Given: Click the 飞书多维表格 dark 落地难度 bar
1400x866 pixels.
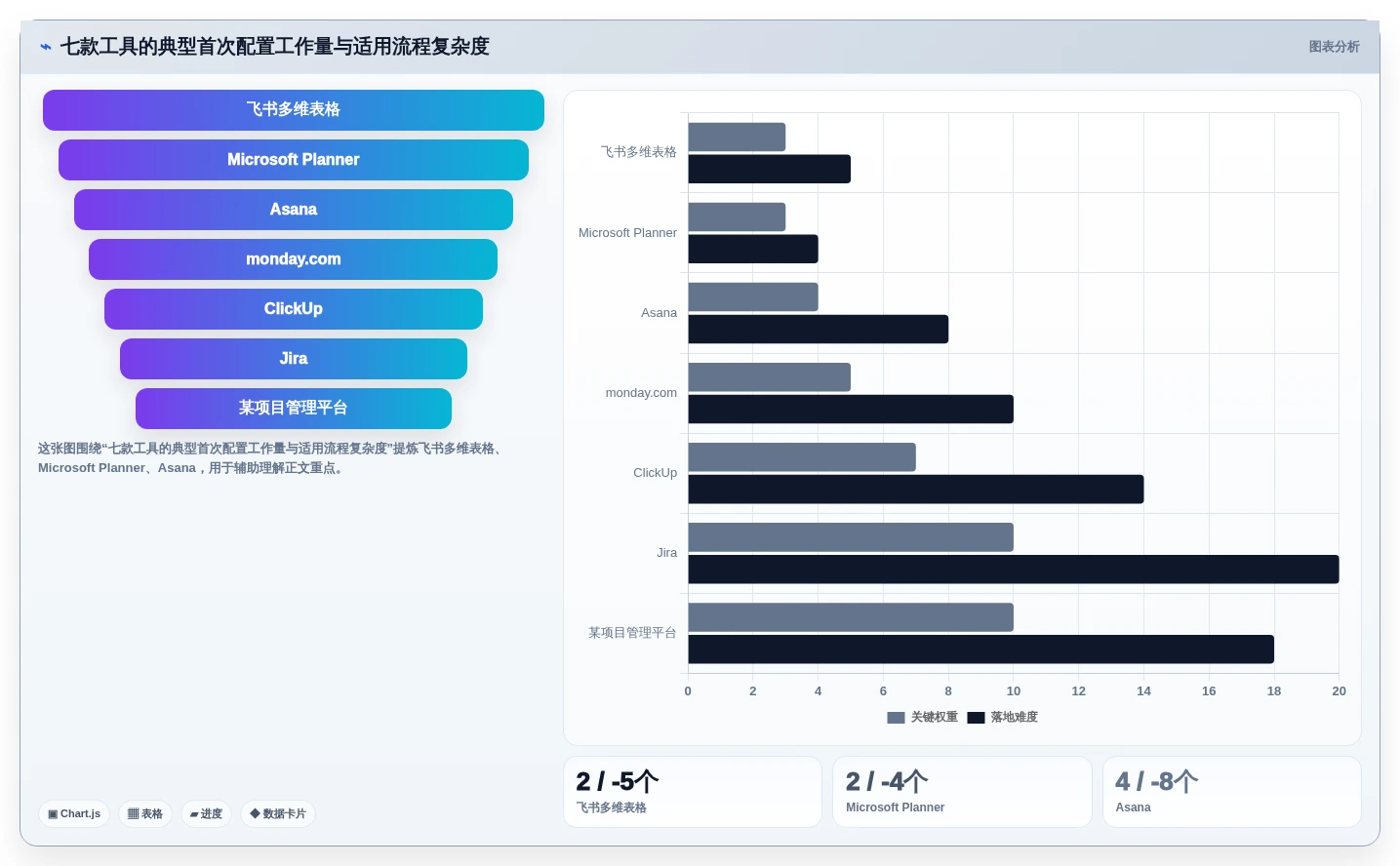Looking at the screenshot, I should tap(770, 169).
